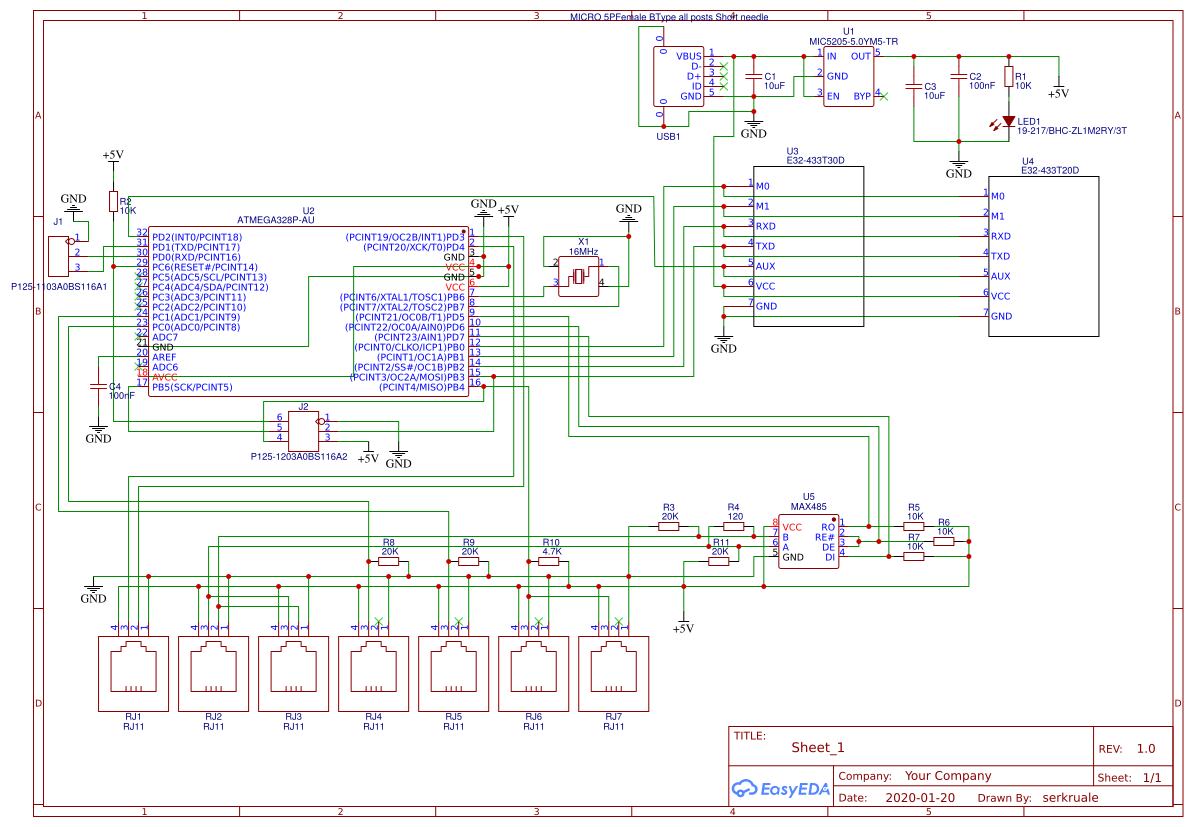
Task: Click the U4 E32-433T20D module
Action: pyautogui.click(x=1043, y=256)
